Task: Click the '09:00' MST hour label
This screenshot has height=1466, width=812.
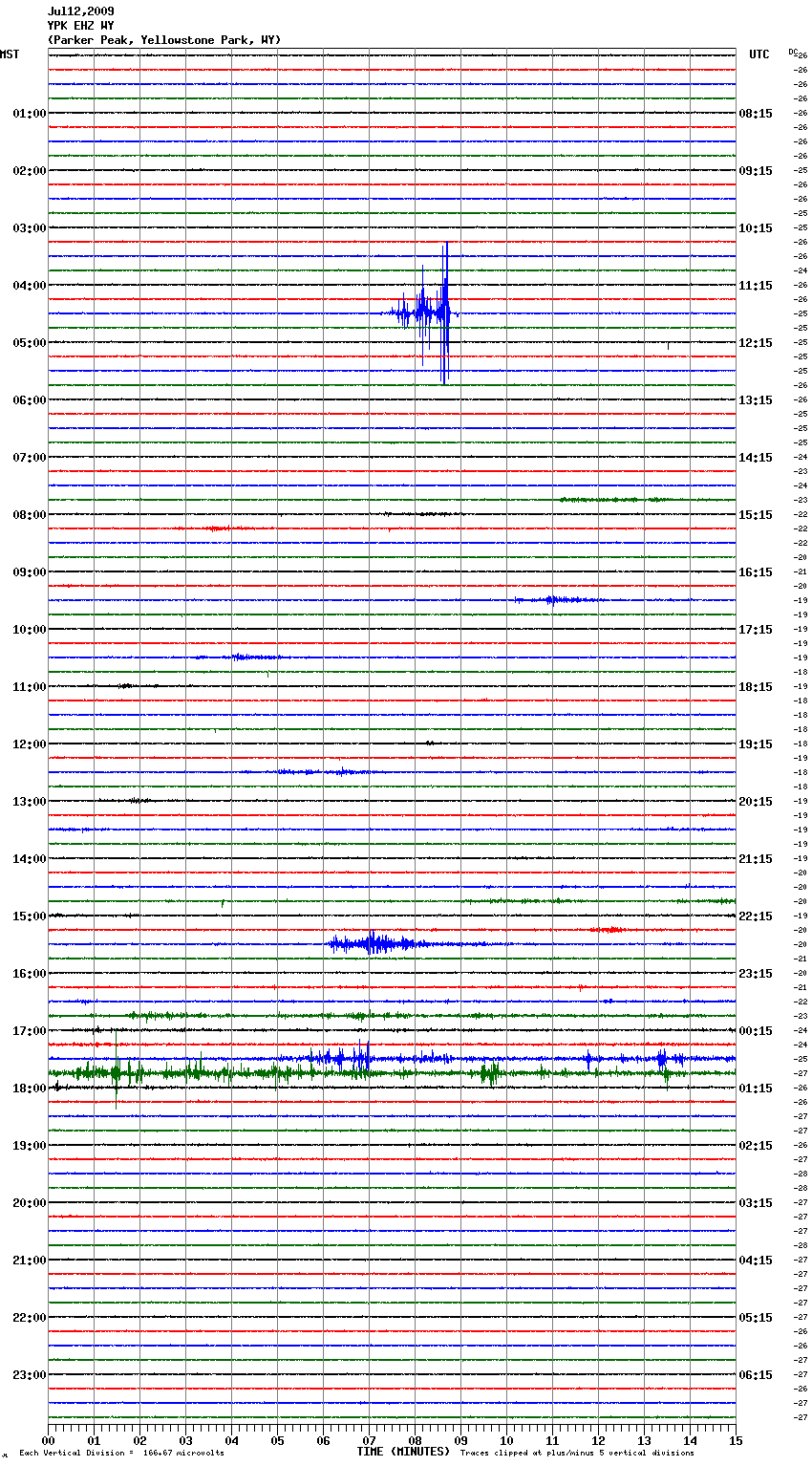Action: pos(30,572)
